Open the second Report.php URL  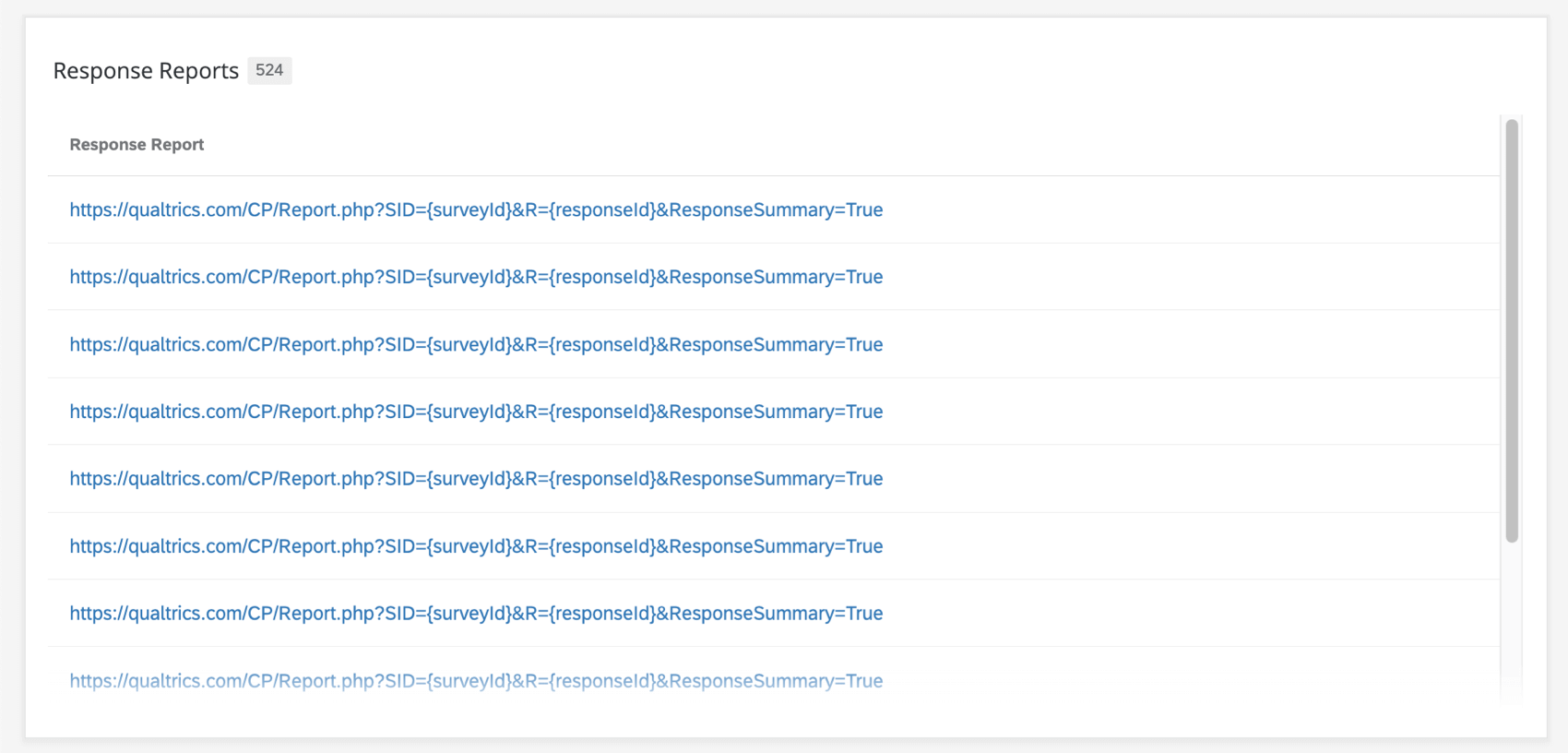click(x=475, y=277)
